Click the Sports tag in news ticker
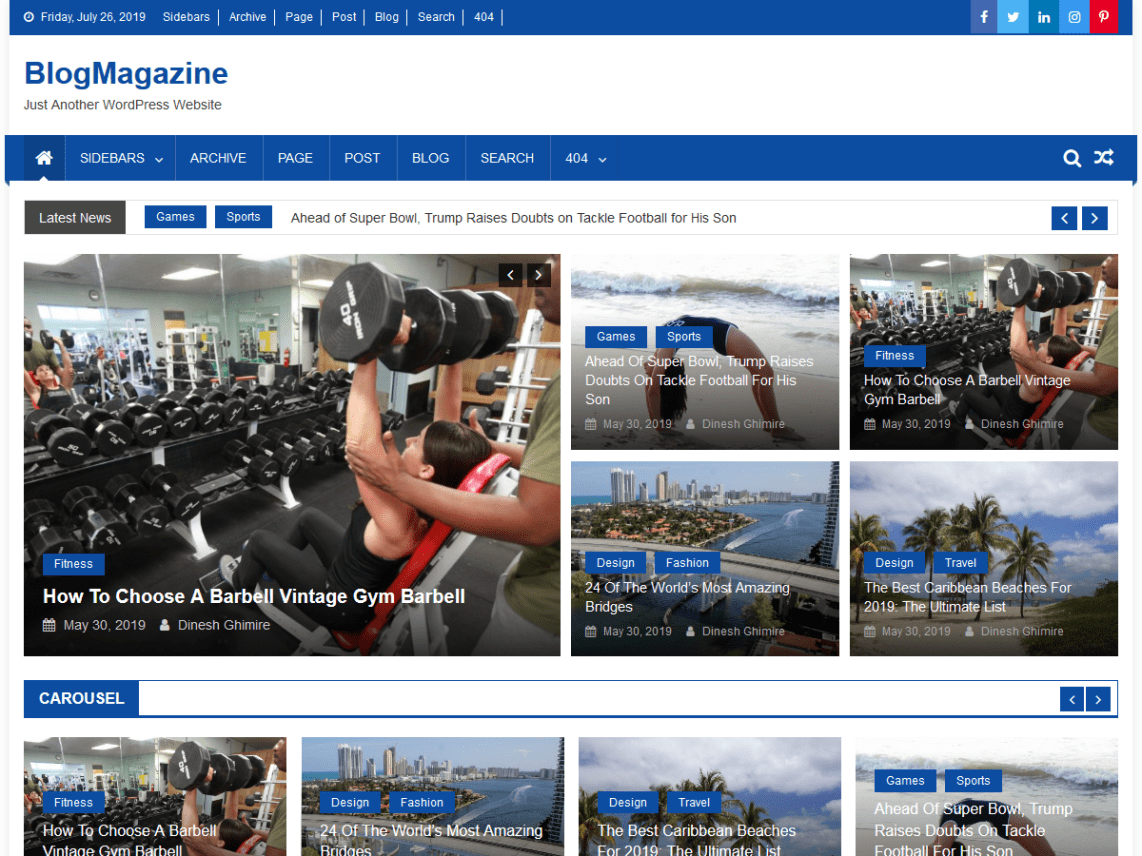1142x856 pixels. click(x=243, y=216)
